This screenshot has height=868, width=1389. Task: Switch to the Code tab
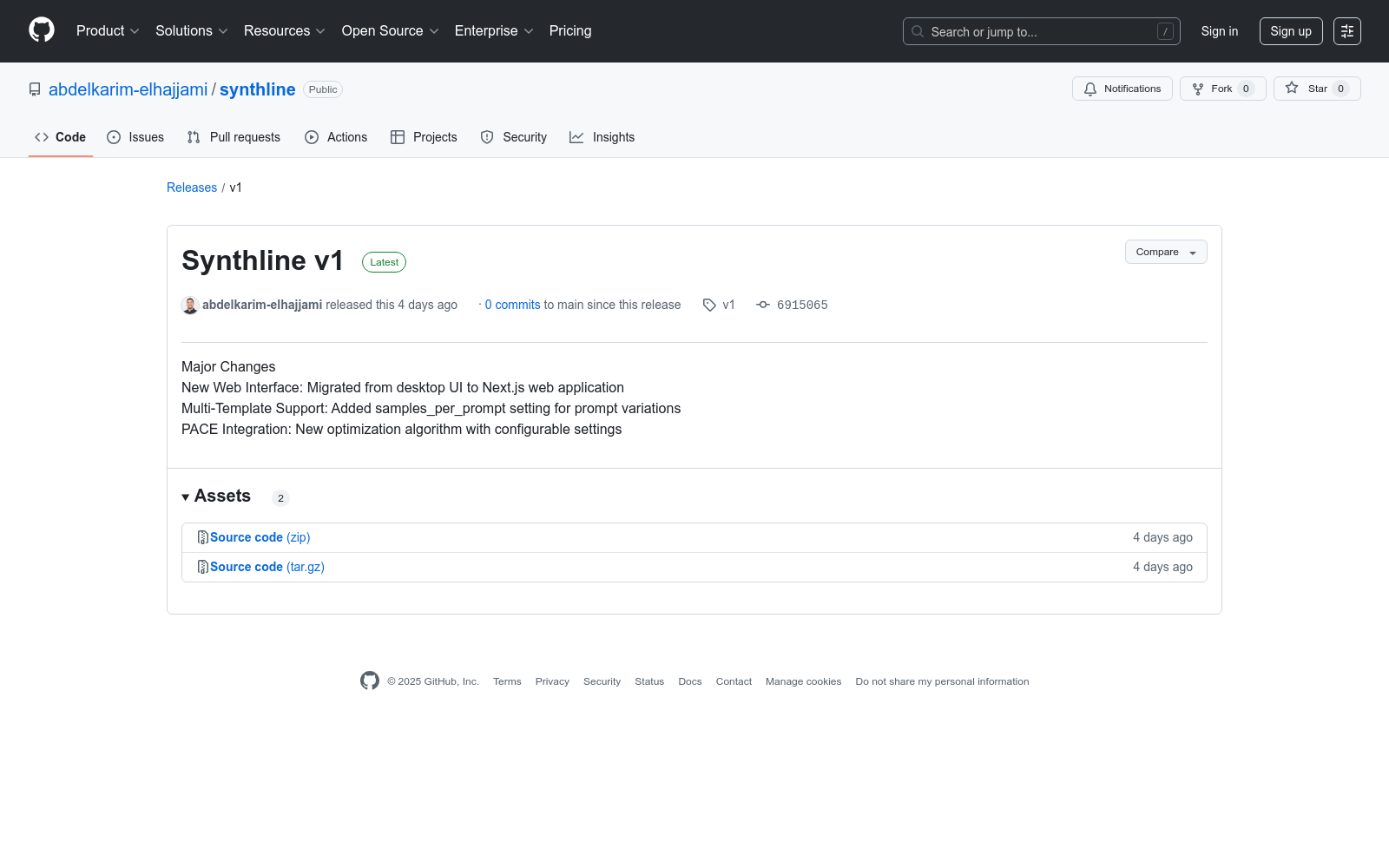(61, 137)
